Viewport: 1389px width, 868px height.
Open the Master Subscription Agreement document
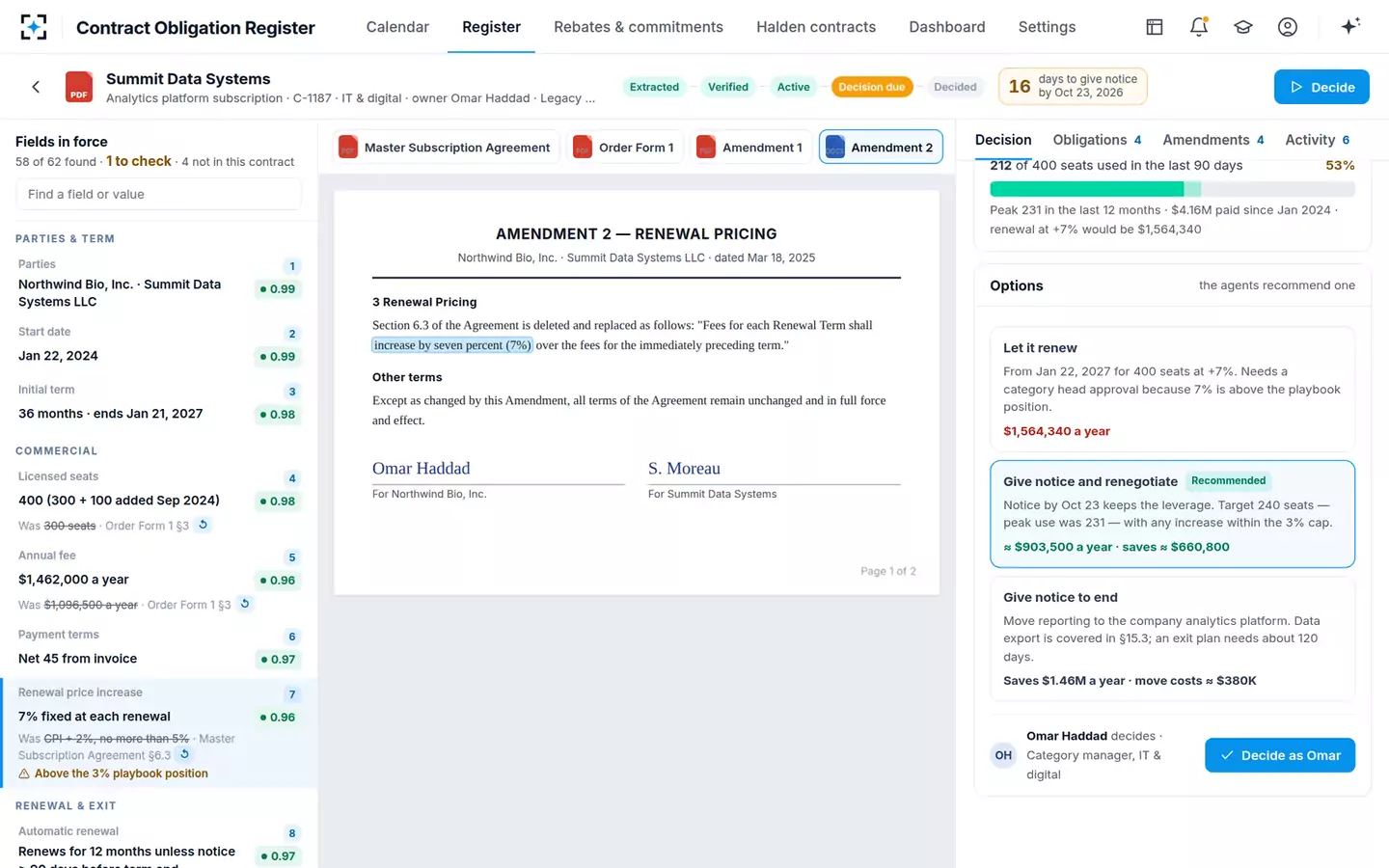click(446, 147)
